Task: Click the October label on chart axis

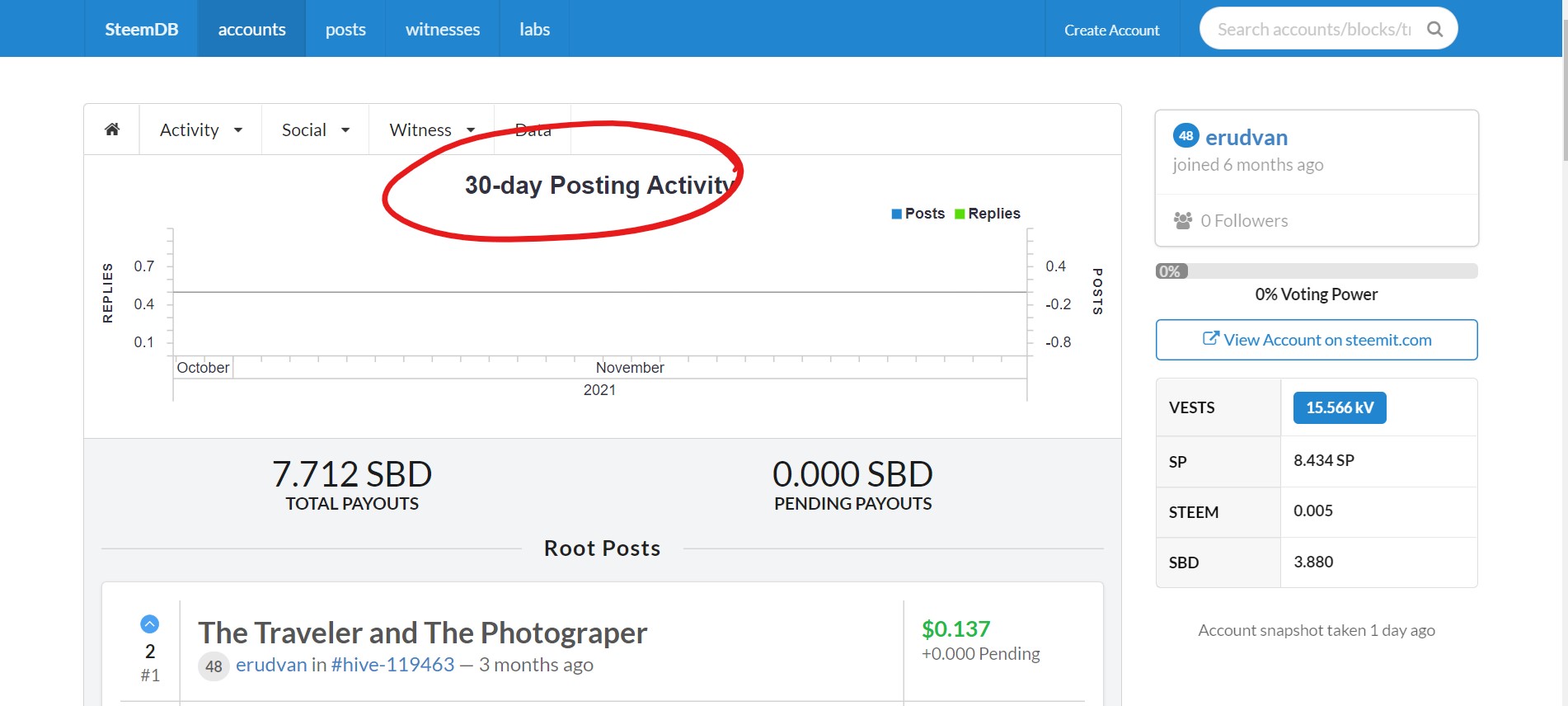Action: pos(203,368)
